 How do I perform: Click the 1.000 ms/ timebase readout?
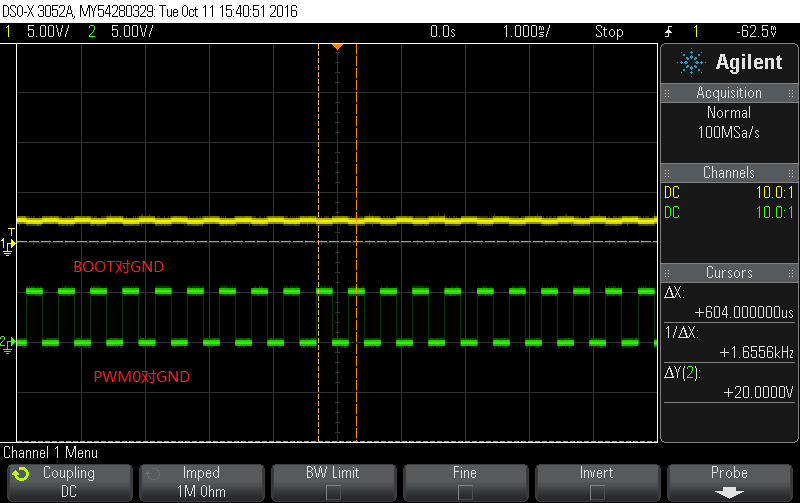[x=527, y=32]
